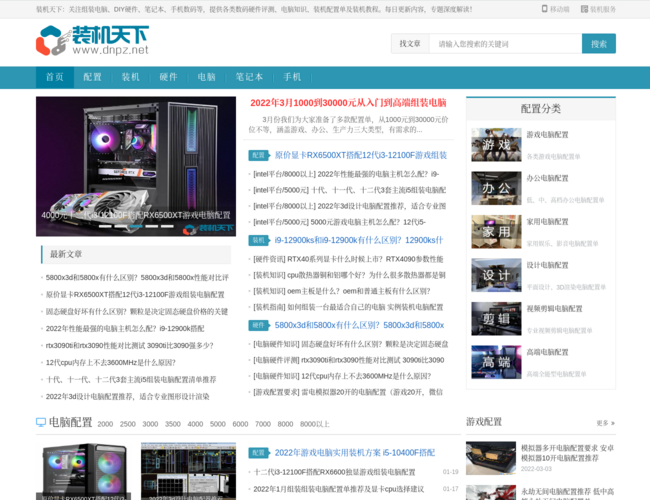Image resolution: width=650 pixels, height=500 pixels.
Task: Open the 高端电脑配置 text link
Action: coord(547,352)
